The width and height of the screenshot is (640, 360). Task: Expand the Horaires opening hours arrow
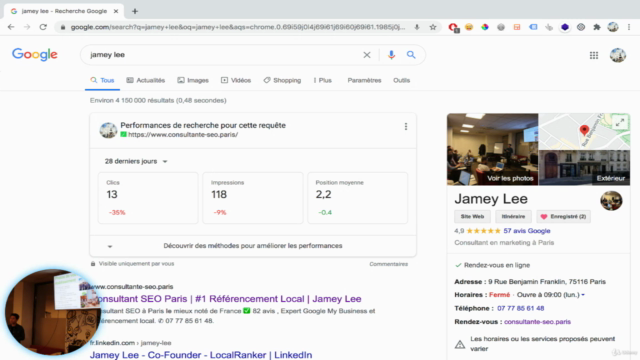(x=583, y=295)
